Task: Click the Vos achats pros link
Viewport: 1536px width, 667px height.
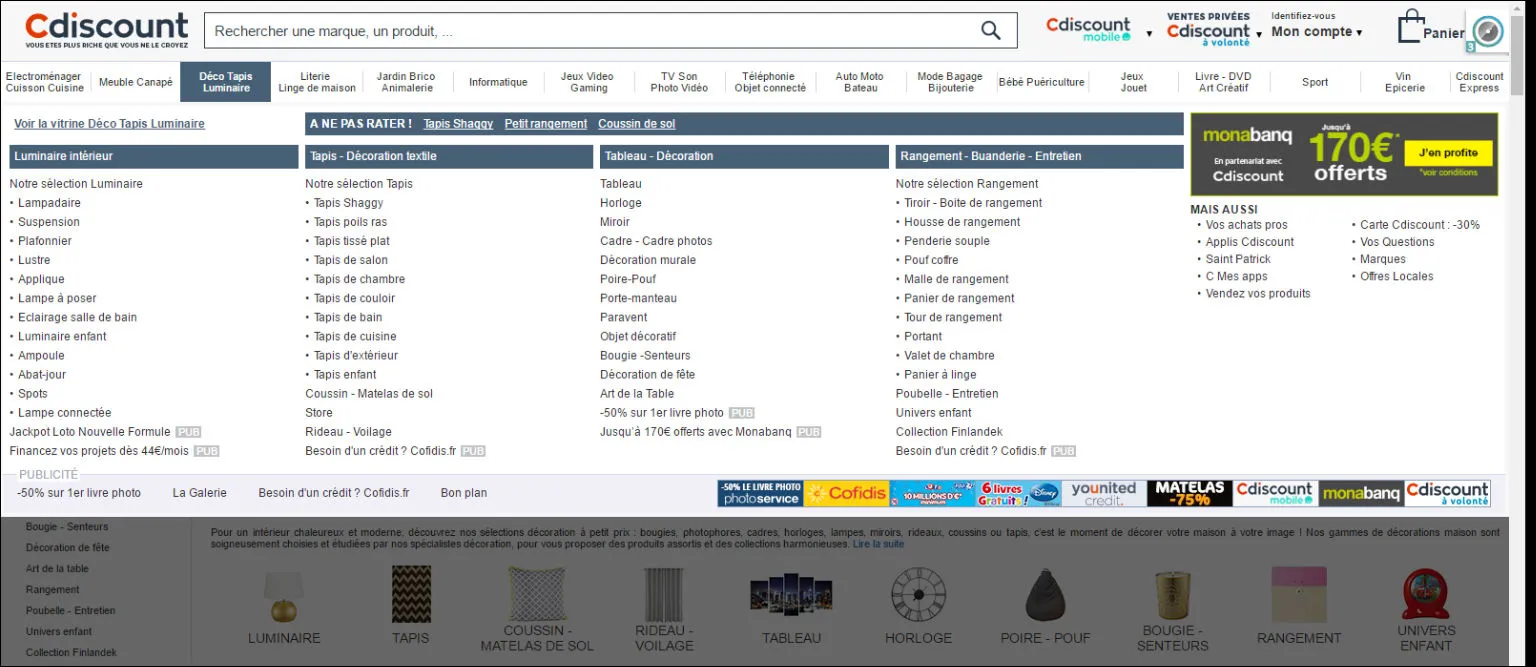Action: (x=1247, y=225)
